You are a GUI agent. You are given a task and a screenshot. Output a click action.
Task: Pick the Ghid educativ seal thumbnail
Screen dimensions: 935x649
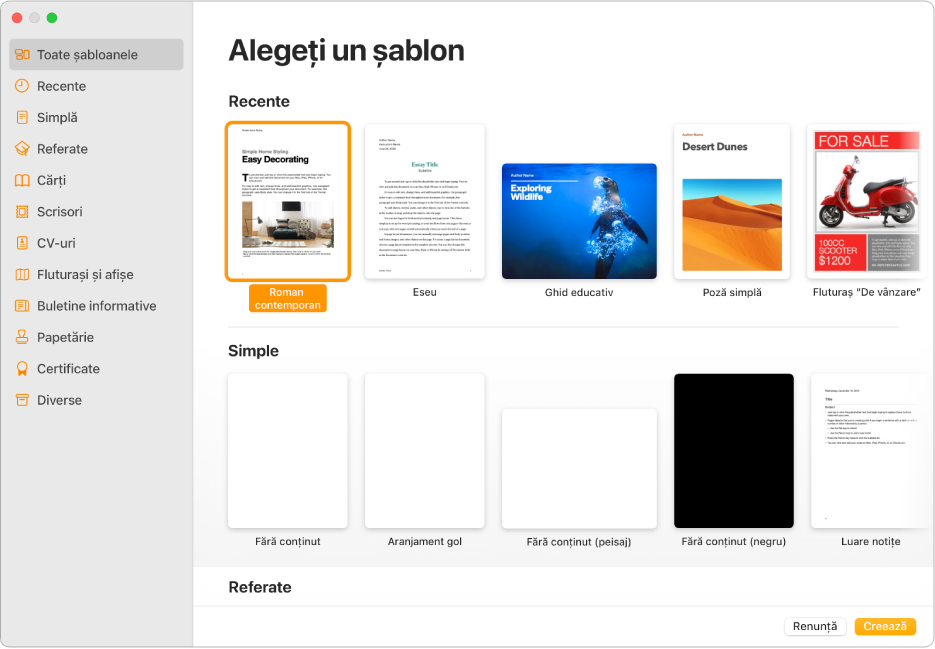pos(579,221)
